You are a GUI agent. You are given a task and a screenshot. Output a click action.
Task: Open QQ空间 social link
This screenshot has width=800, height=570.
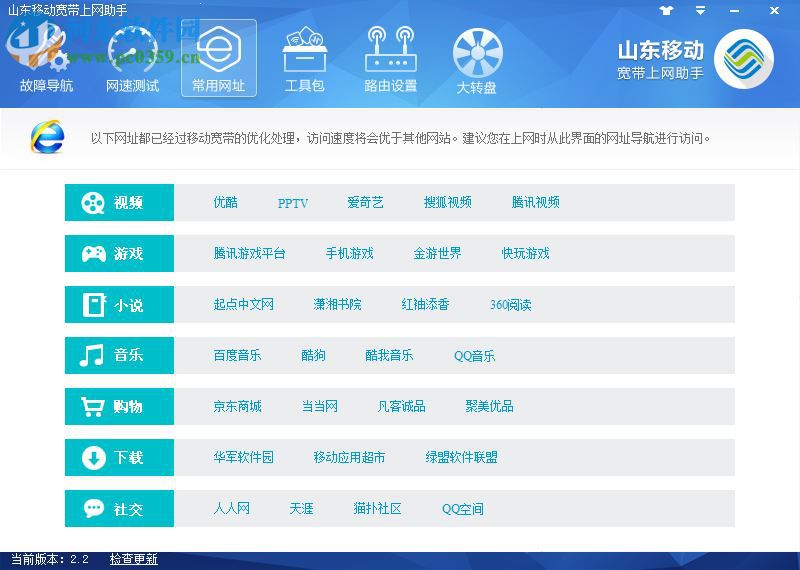coord(463,509)
